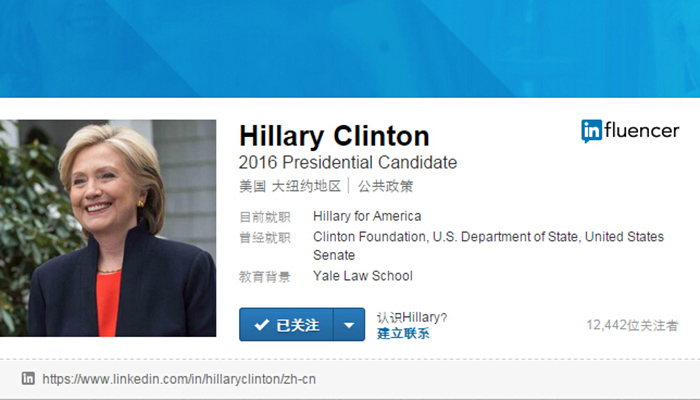Toggle the 已关注 following button
700x400 pixels.
(x=286, y=325)
